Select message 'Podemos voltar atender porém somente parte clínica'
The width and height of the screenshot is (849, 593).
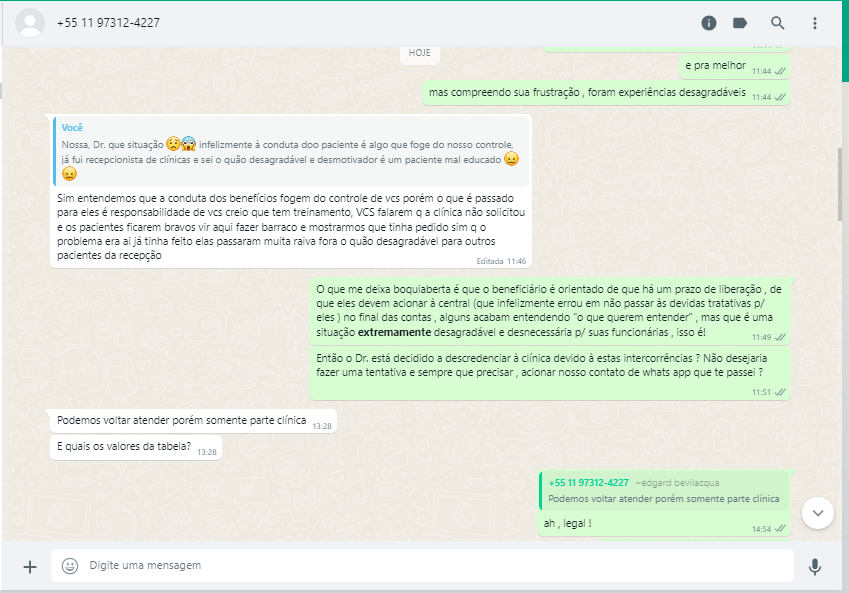[193, 421]
